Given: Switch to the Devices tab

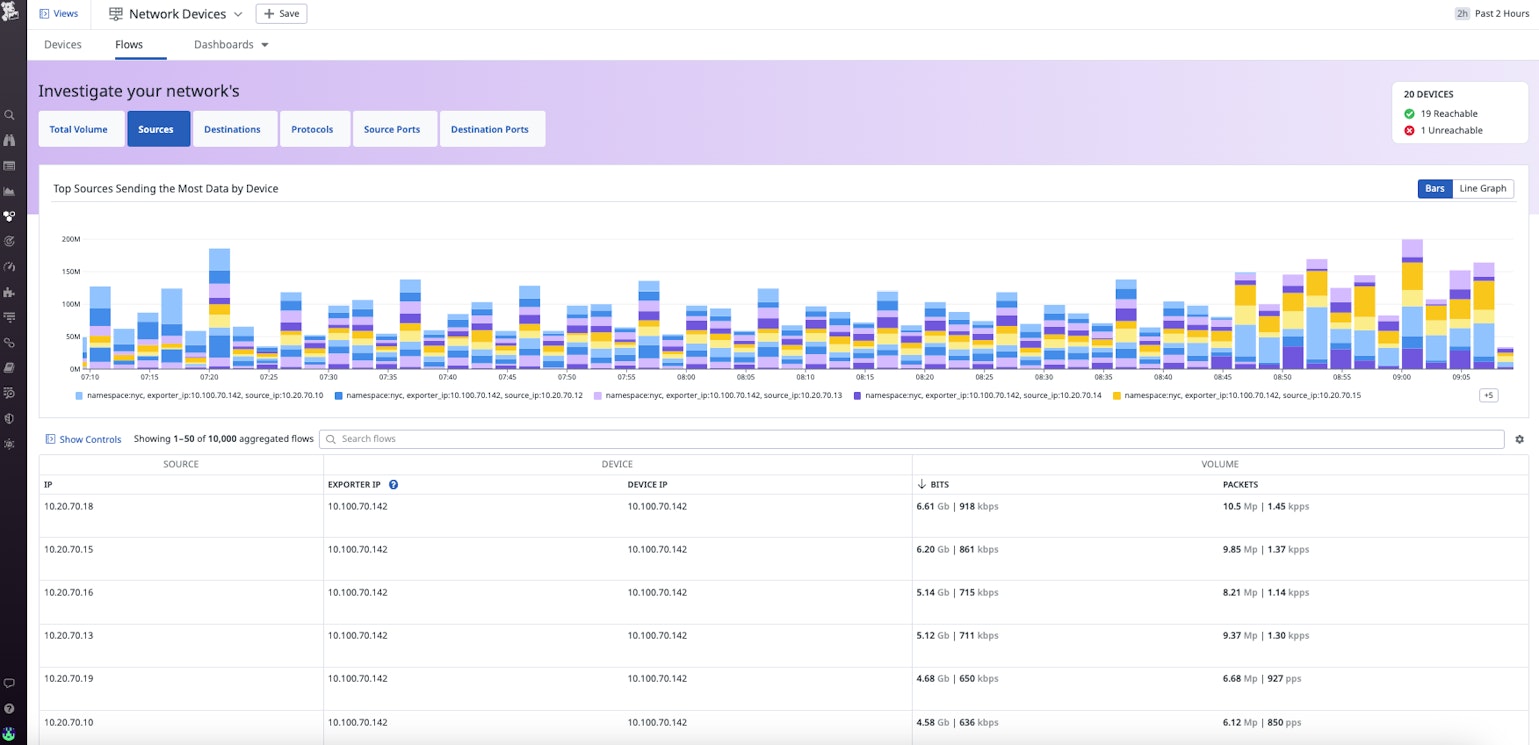Looking at the screenshot, I should tap(62, 44).
